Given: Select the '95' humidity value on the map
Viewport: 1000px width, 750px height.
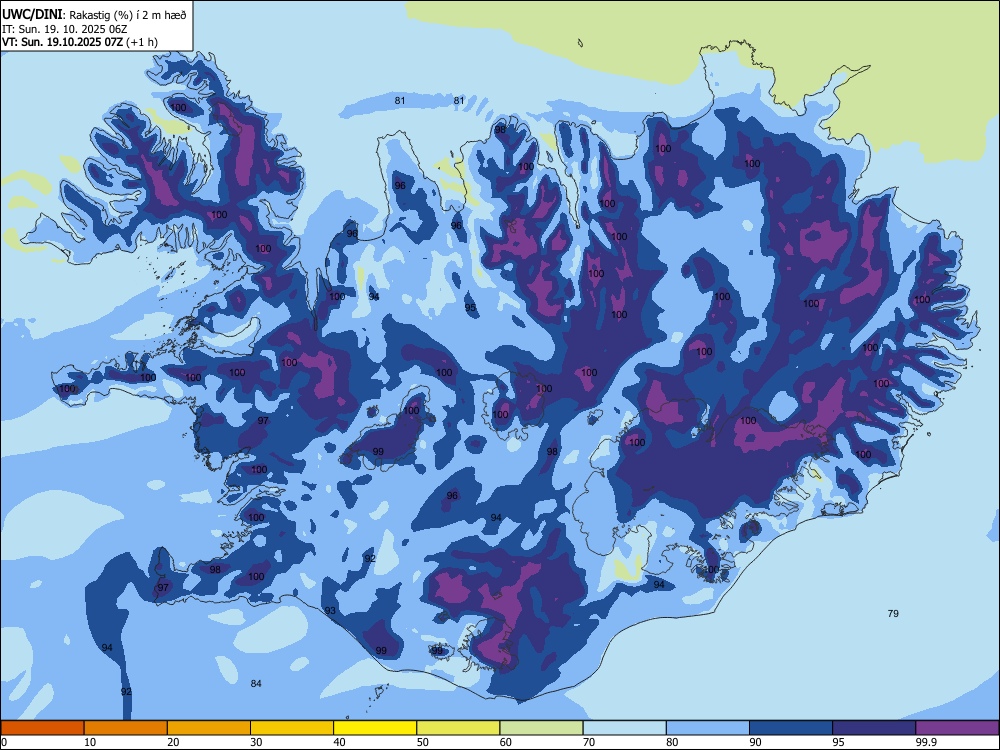Looking at the screenshot, I should click(470, 308).
